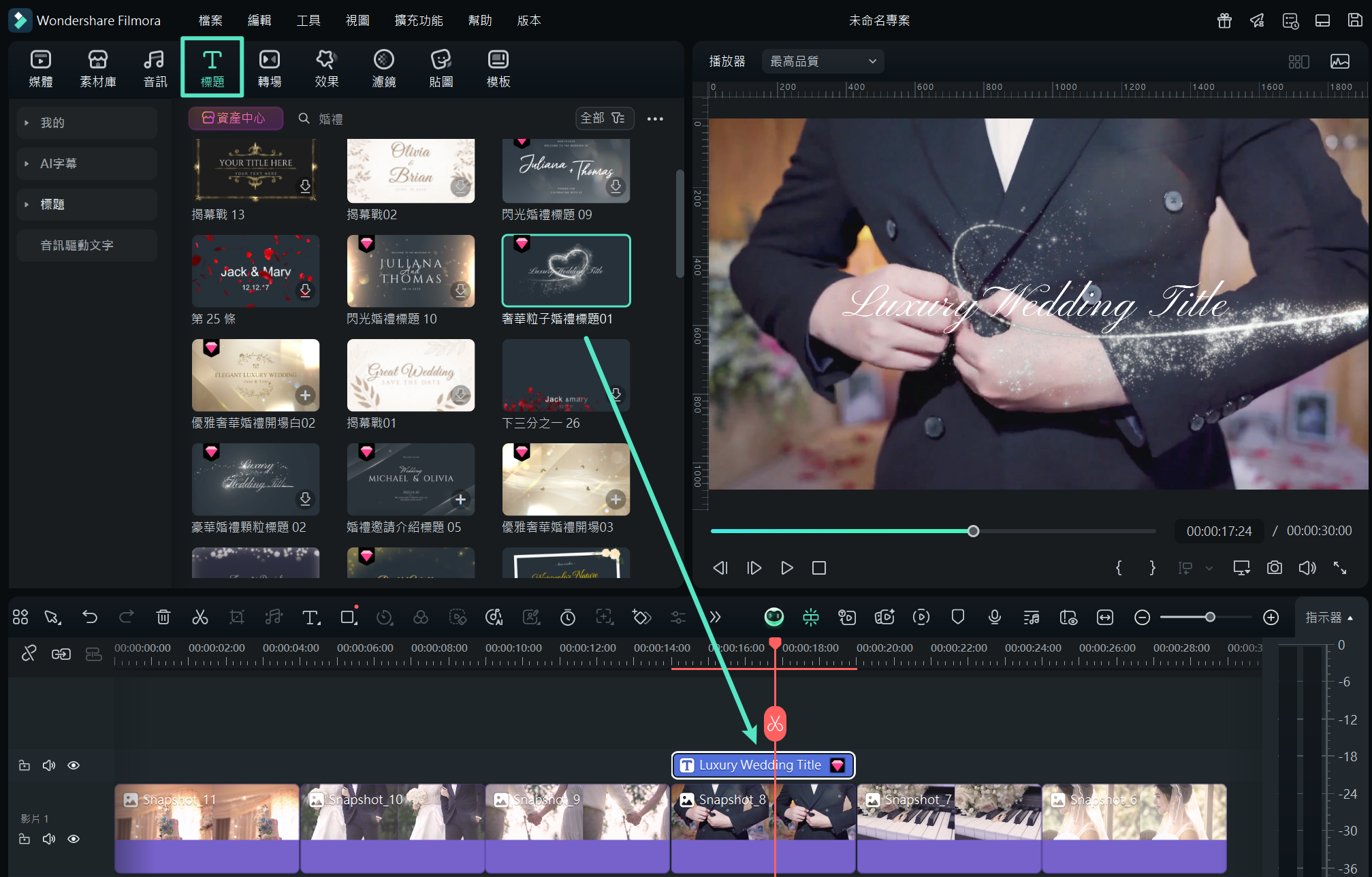Click the split scissors icon in timeline toolbar
This screenshot has width=1372, height=877.
pos(200,617)
